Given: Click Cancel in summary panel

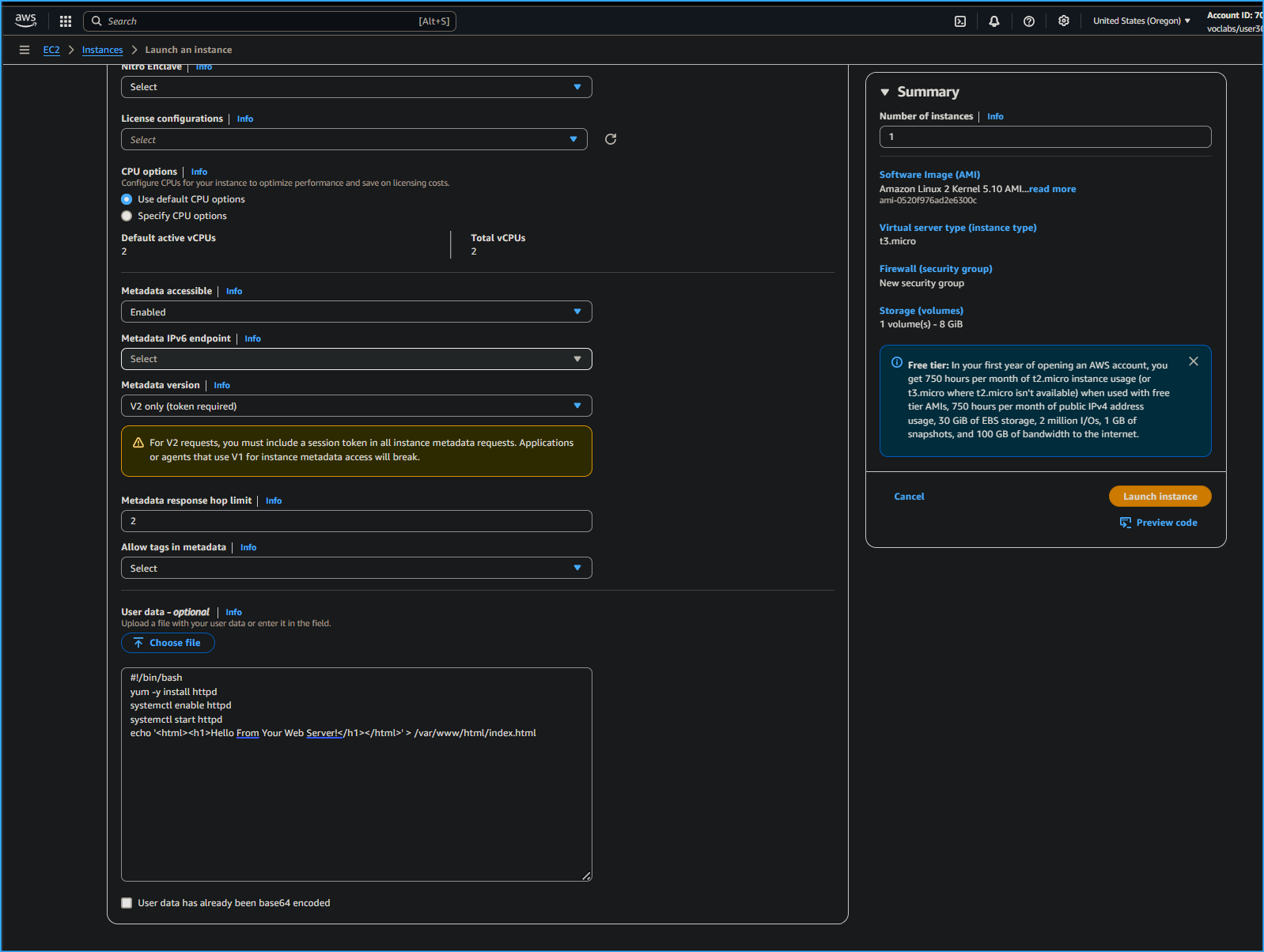Looking at the screenshot, I should 909,497.
